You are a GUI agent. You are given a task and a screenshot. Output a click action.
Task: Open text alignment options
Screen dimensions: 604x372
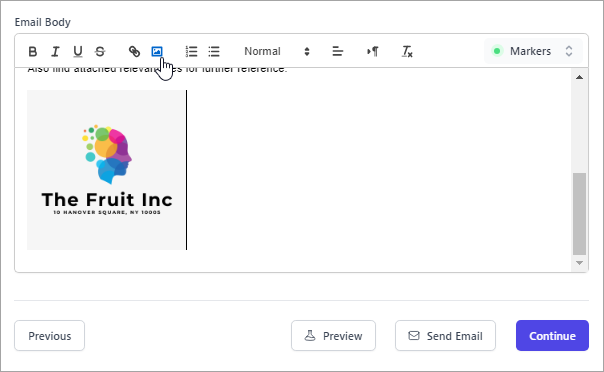337,51
